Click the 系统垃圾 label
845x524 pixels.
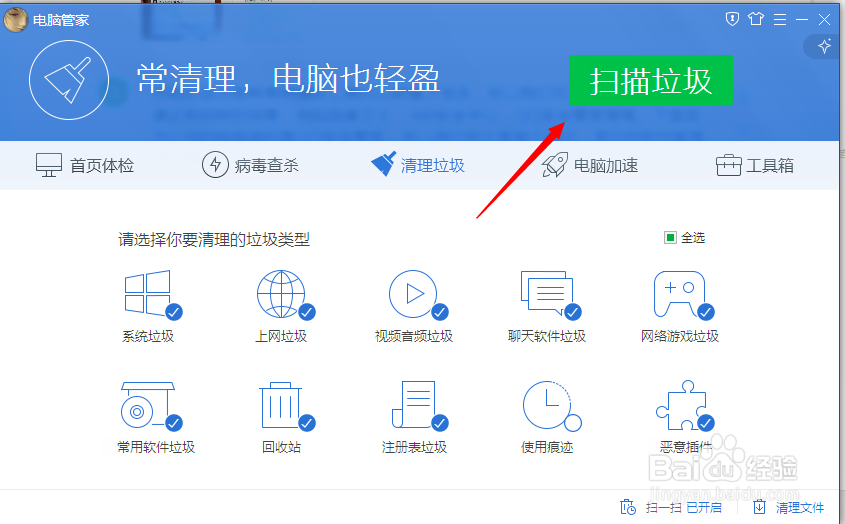click(x=148, y=336)
